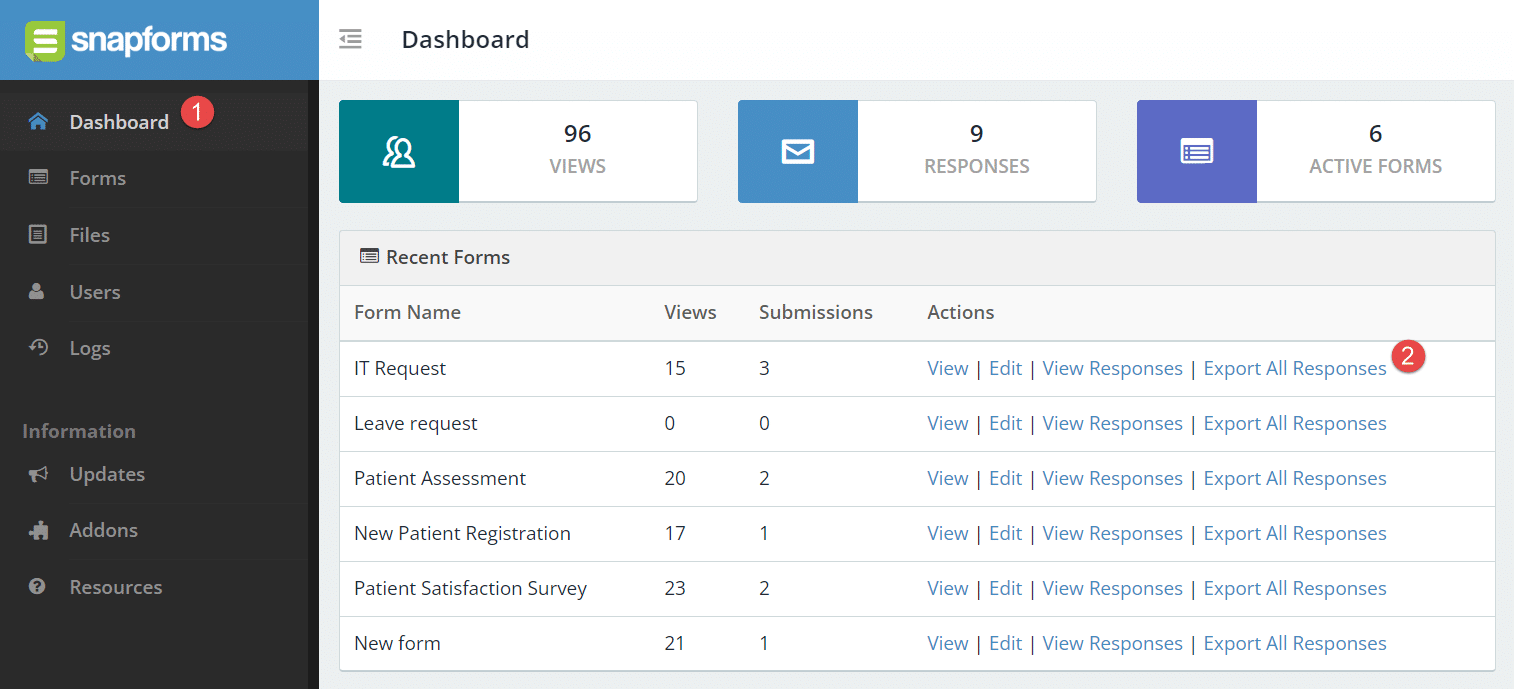View the IT Request form

tap(948, 368)
